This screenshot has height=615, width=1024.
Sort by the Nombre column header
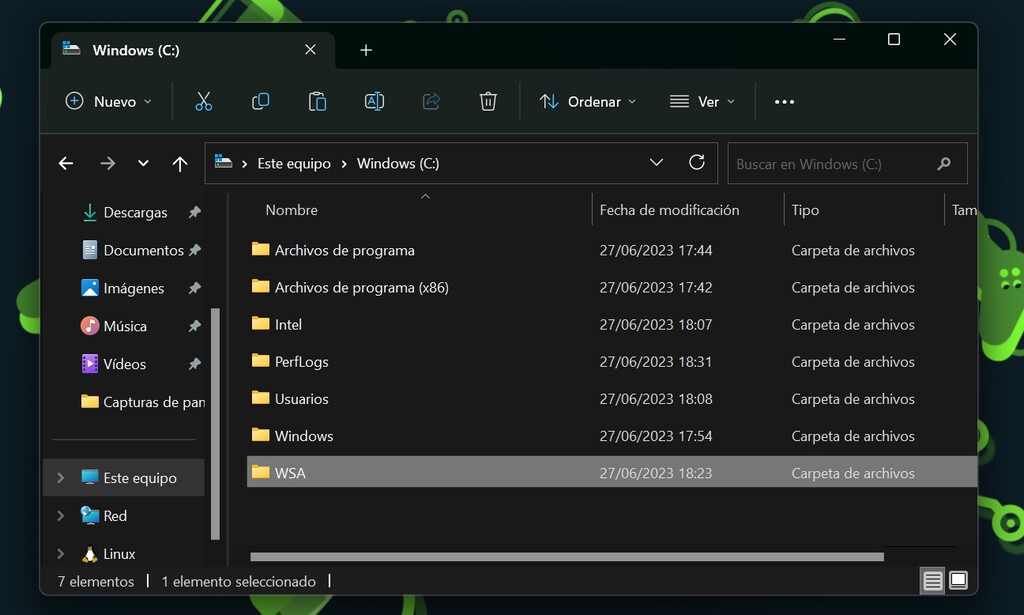click(291, 210)
